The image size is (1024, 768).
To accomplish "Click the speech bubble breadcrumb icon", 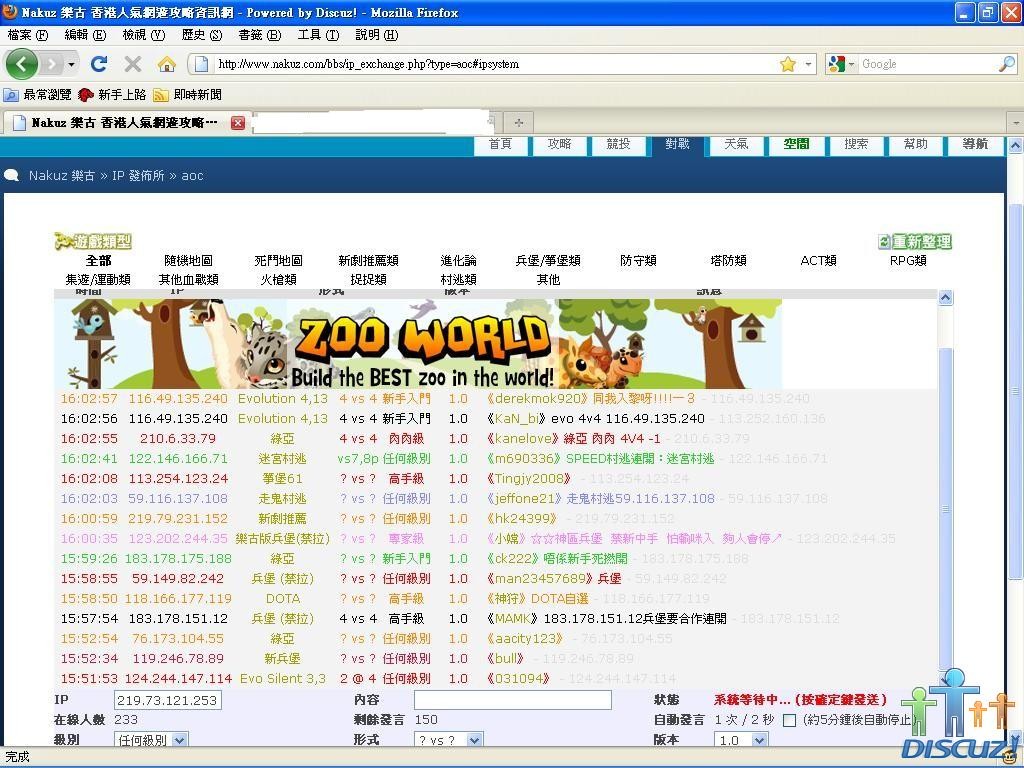I will (x=11, y=175).
